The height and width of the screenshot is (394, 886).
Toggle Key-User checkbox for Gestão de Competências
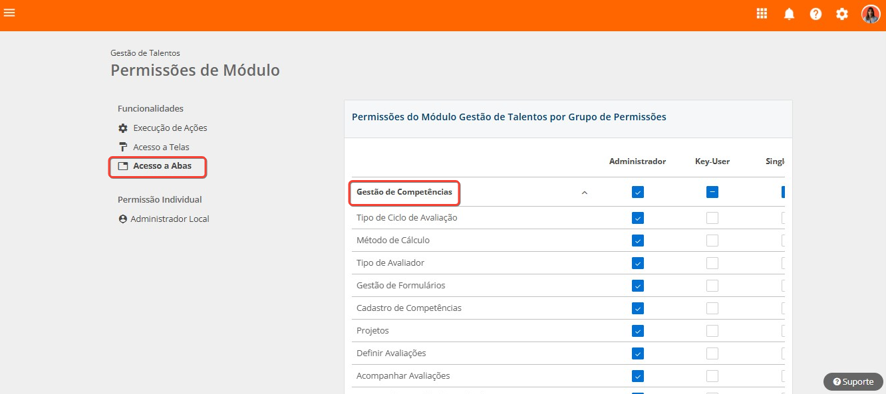[x=712, y=192]
